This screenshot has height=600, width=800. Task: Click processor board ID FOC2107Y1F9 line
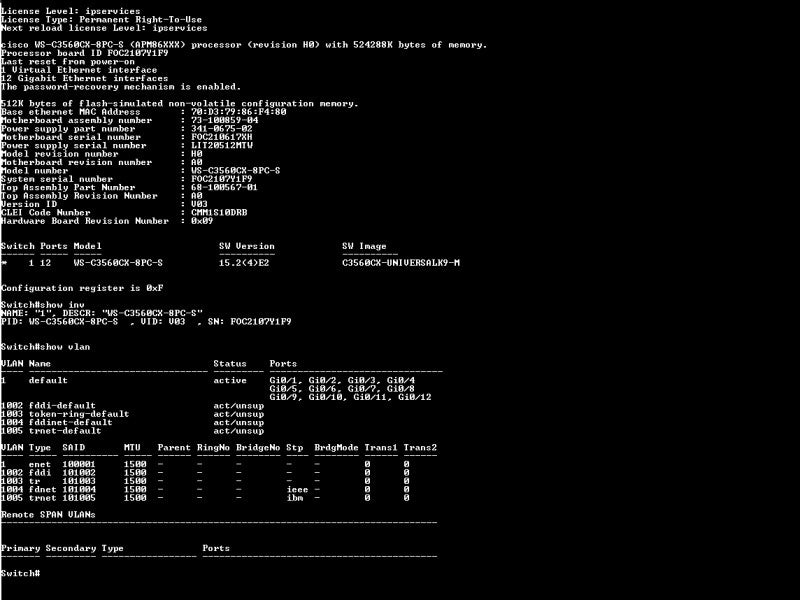[85, 53]
